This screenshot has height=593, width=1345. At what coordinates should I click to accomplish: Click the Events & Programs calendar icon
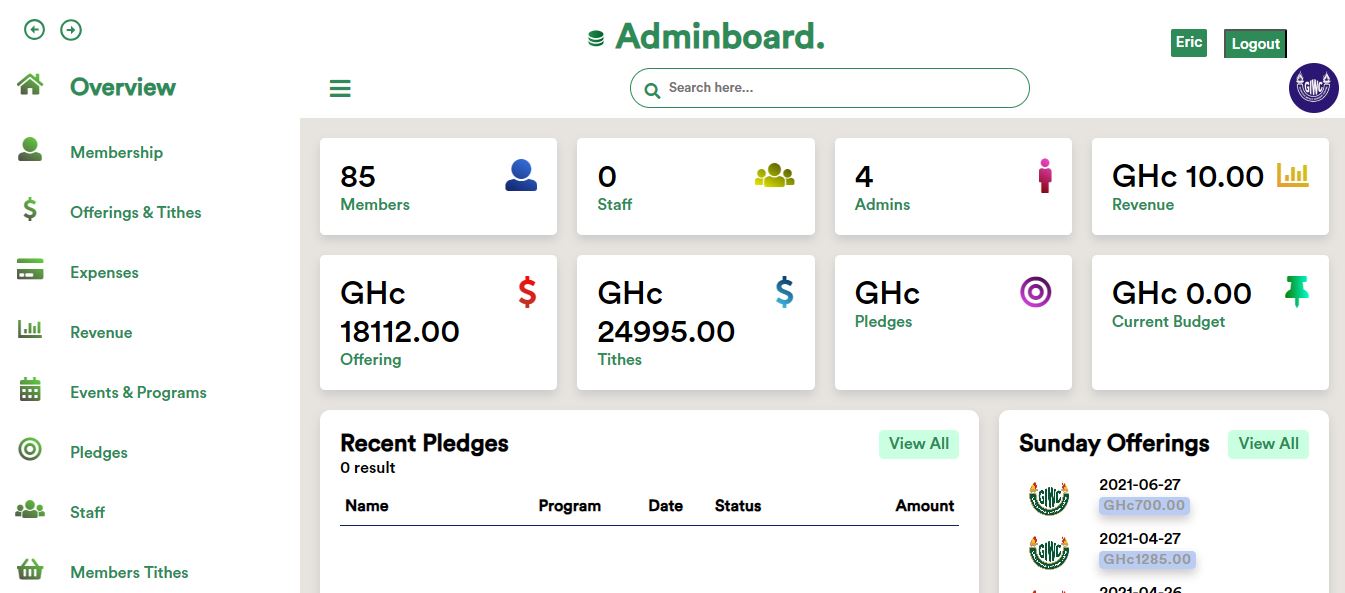[x=29, y=390]
